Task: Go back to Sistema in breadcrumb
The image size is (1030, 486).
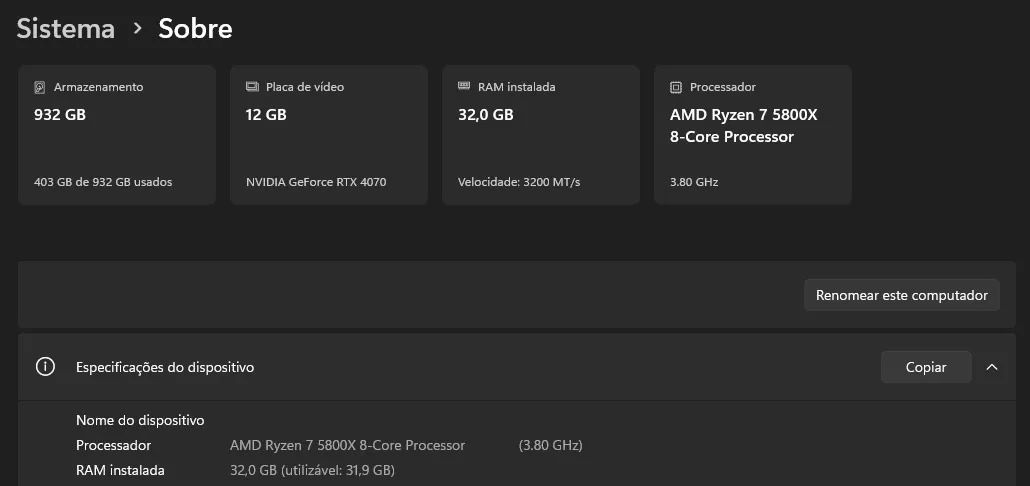Action: [x=66, y=29]
